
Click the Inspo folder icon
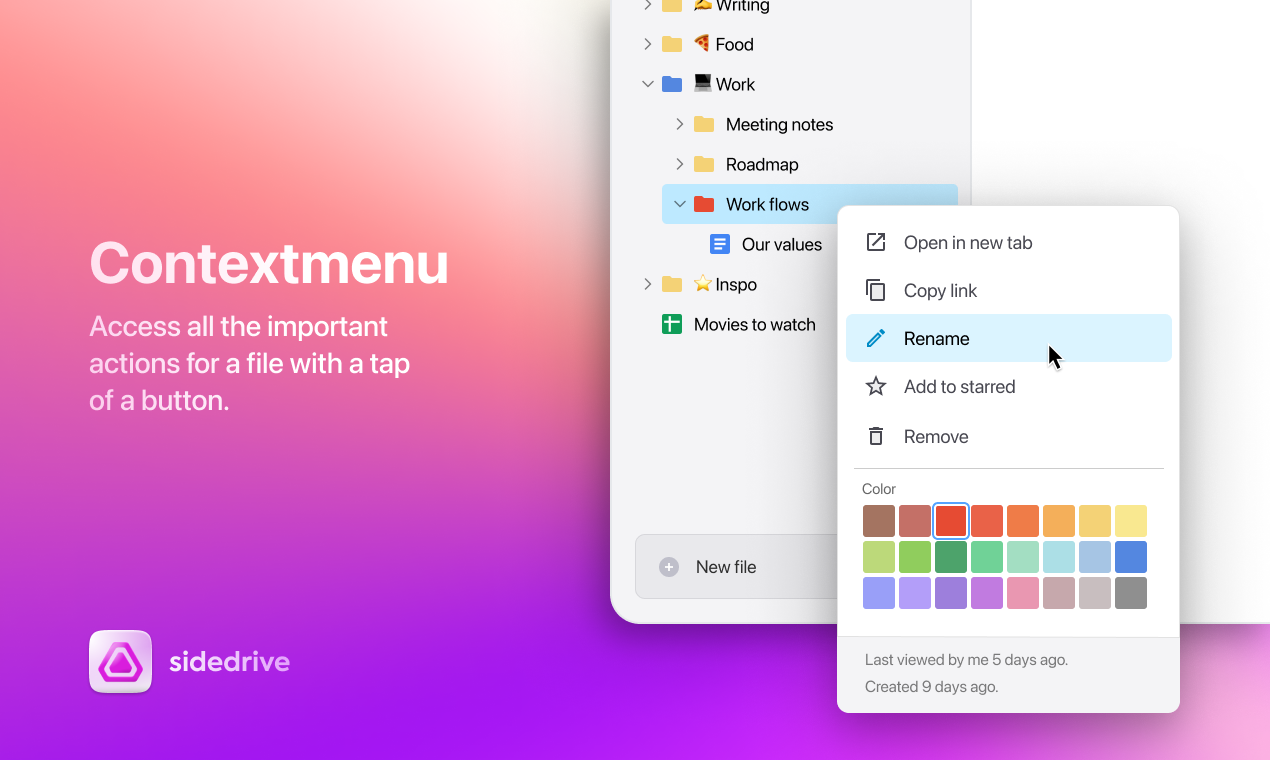[672, 284]
